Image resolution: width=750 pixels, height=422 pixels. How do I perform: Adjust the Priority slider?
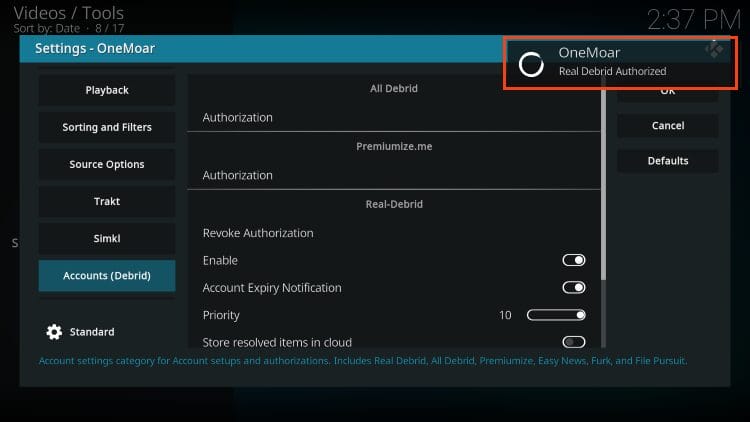click(x=556, y=315)
